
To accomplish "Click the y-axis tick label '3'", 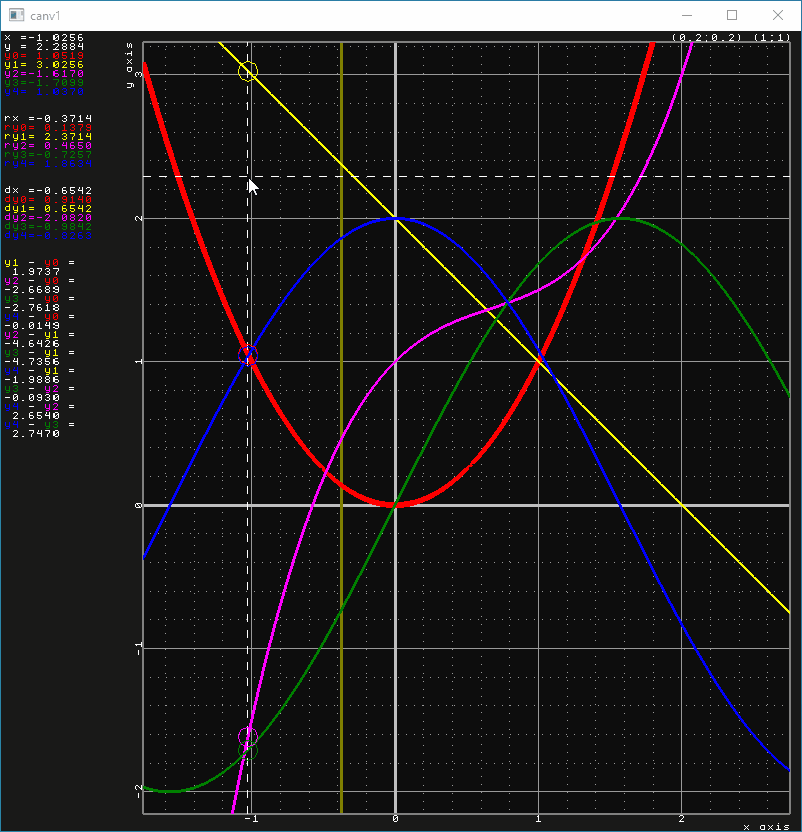I will pyautogui.click(x=139, y=74).
